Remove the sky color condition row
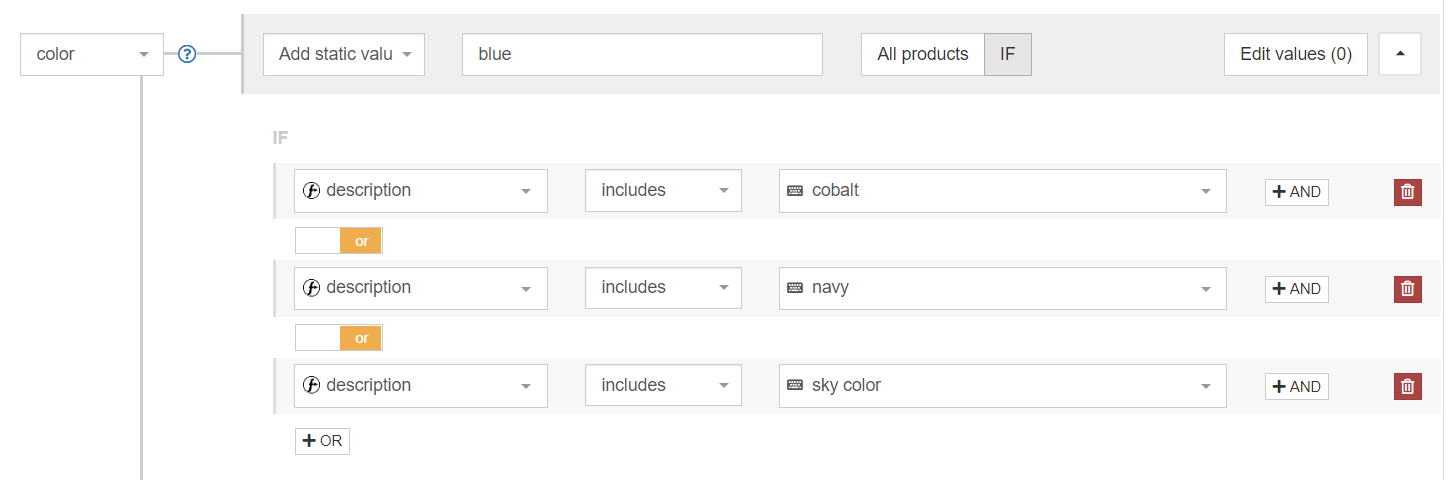Image resolution: width=1456 pixels, height=480 pixels. pyautogui.click(x=1407, y=386)
